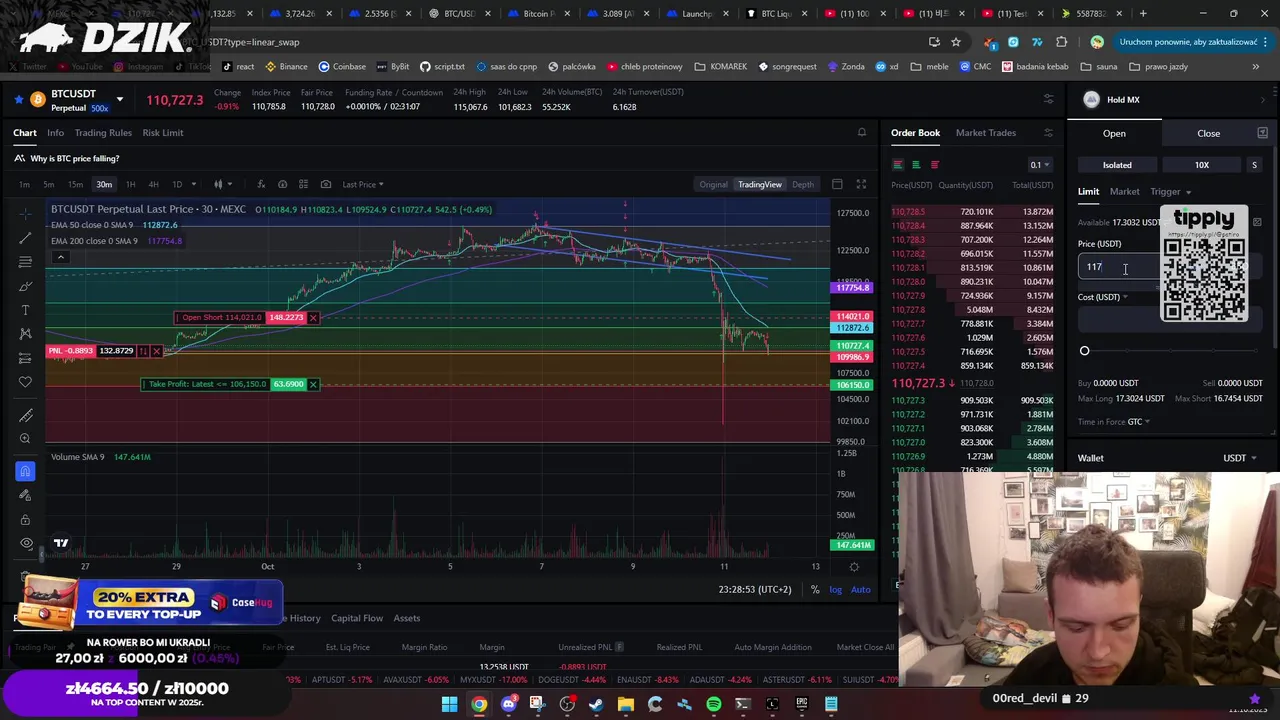
Task: Select the 15m timeframe
Action: (x=75, y=184)
